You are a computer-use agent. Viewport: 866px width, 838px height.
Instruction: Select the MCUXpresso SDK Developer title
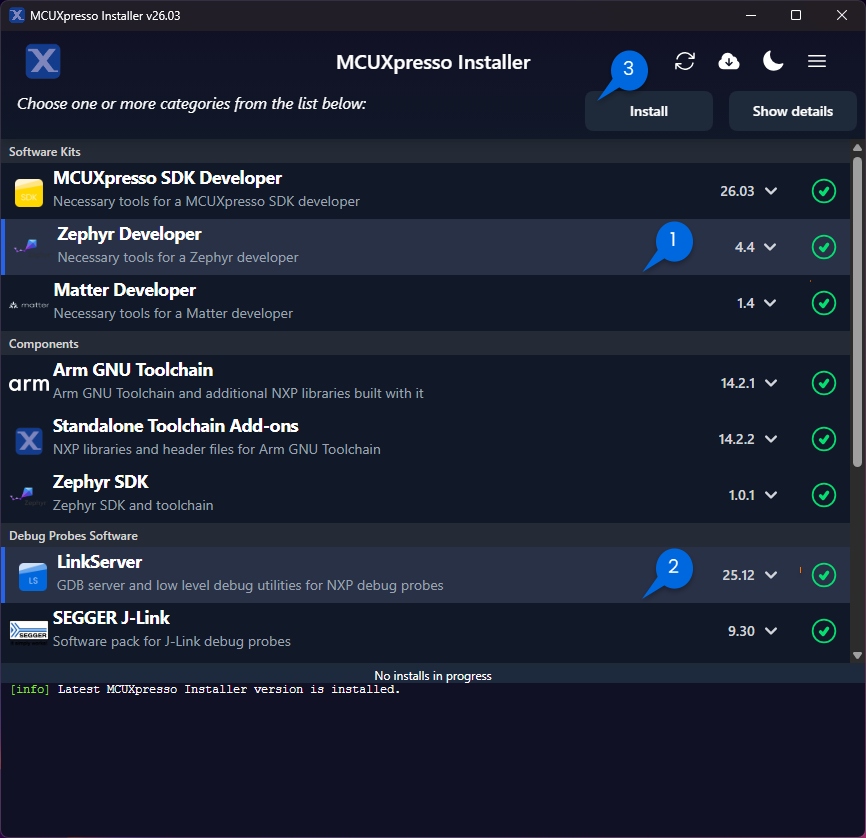click(167, 178)
